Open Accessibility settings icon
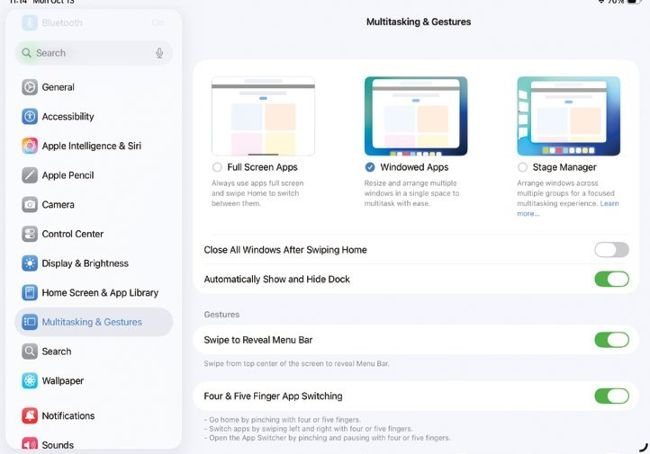The width and height of the screenshot is (650, 454). [30, 116]
